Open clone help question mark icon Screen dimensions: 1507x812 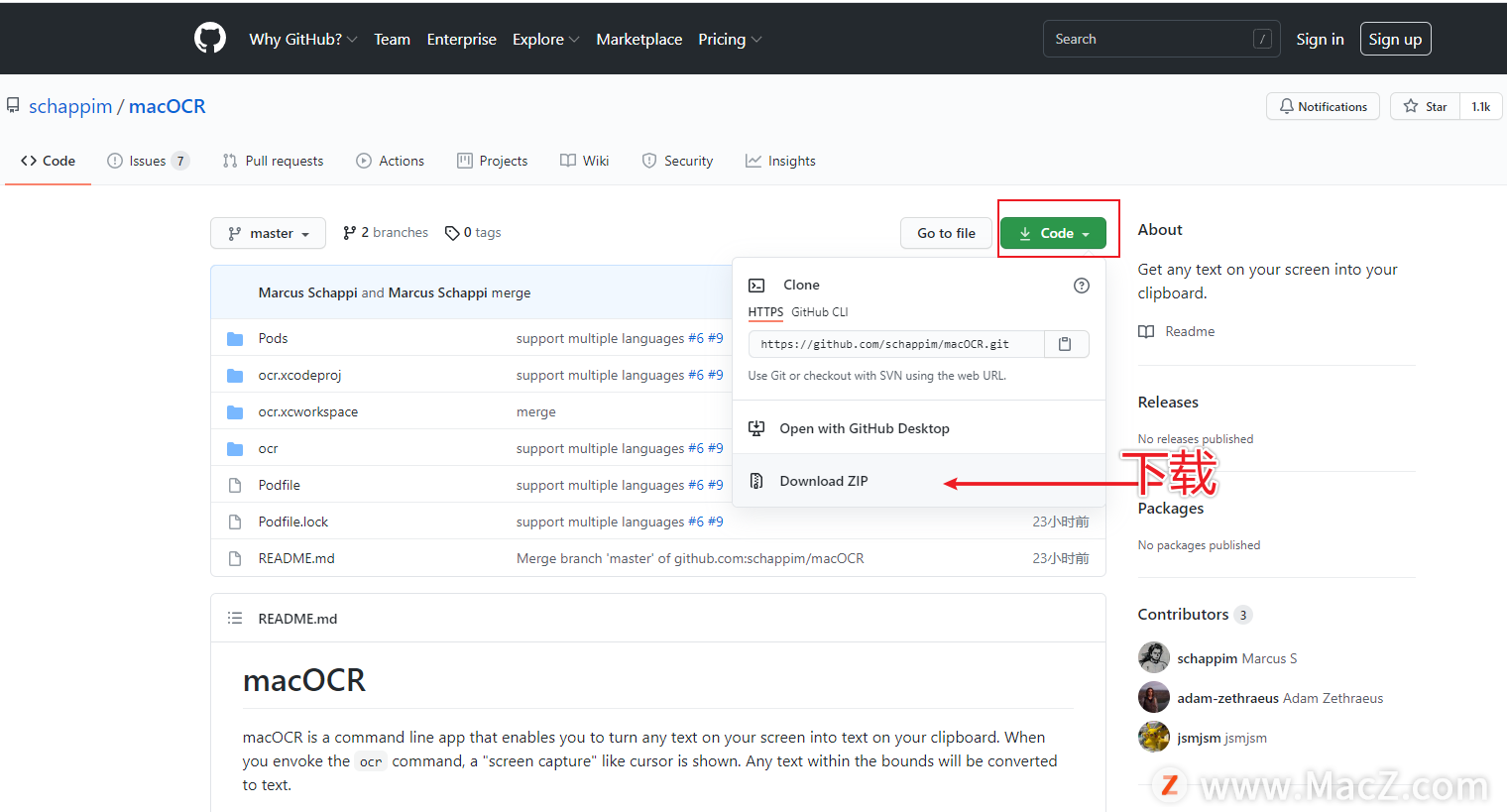[1082, 286]
